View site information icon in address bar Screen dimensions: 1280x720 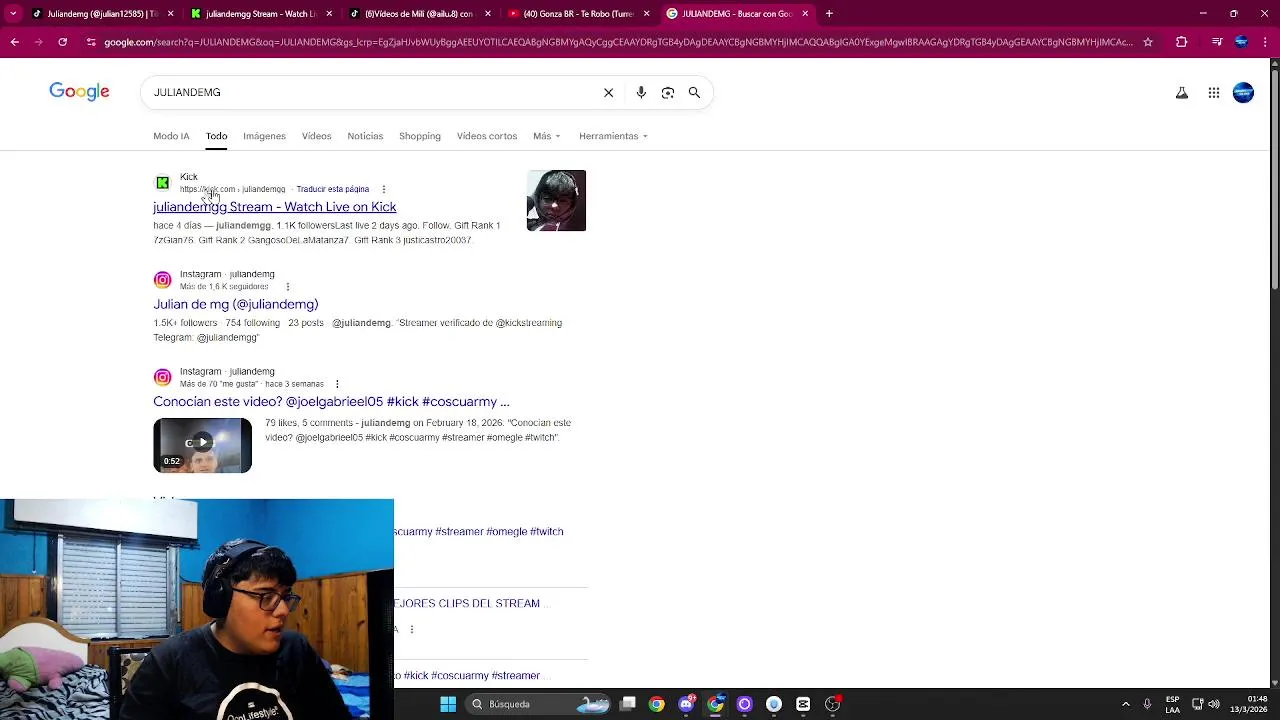tap(91, 42)
